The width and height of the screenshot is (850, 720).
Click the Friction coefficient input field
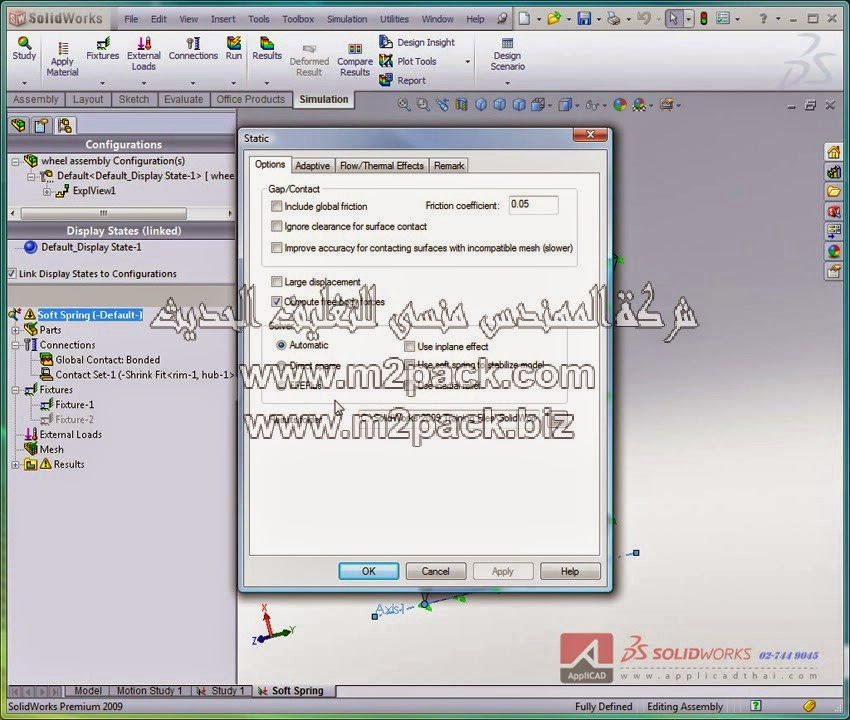[x=533, y=204]
